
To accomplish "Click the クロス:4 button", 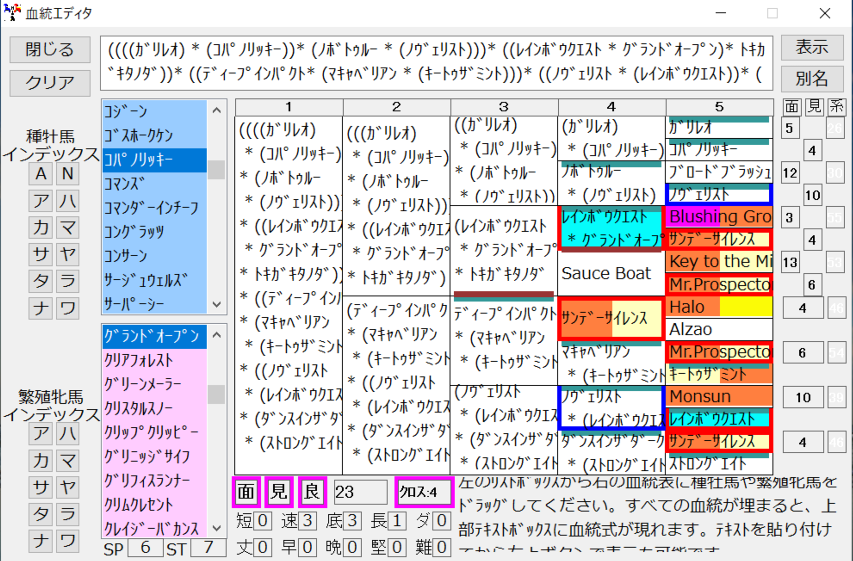I will (424, 492).
